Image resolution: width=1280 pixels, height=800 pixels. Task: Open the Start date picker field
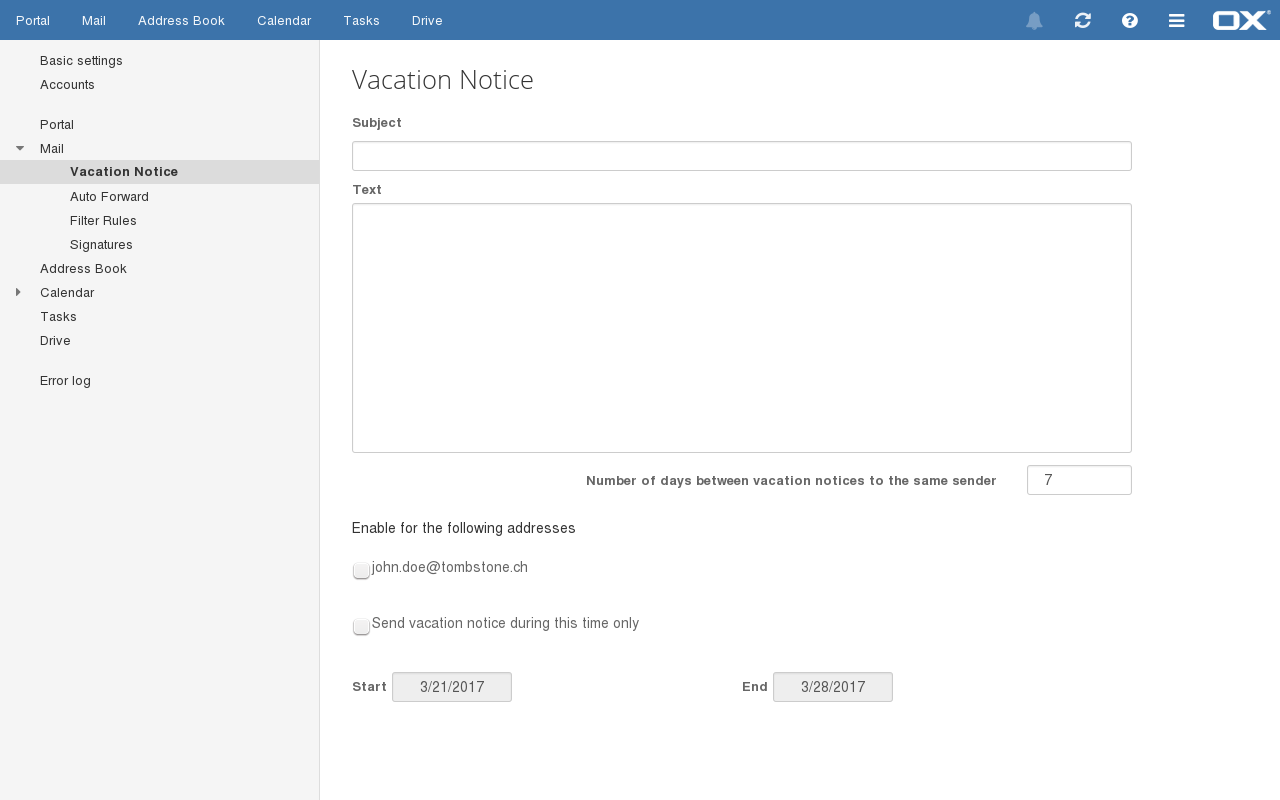(x=452, y=687)
